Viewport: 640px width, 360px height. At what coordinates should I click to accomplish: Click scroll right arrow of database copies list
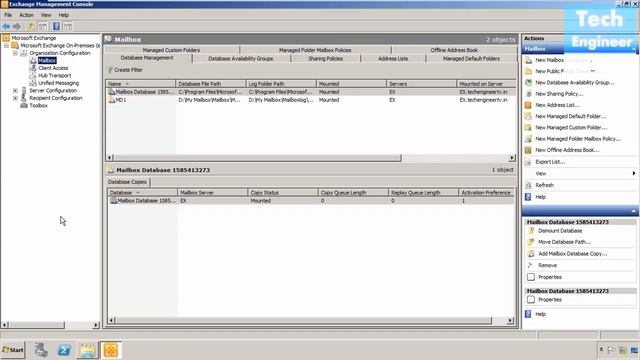click(510, 321)
